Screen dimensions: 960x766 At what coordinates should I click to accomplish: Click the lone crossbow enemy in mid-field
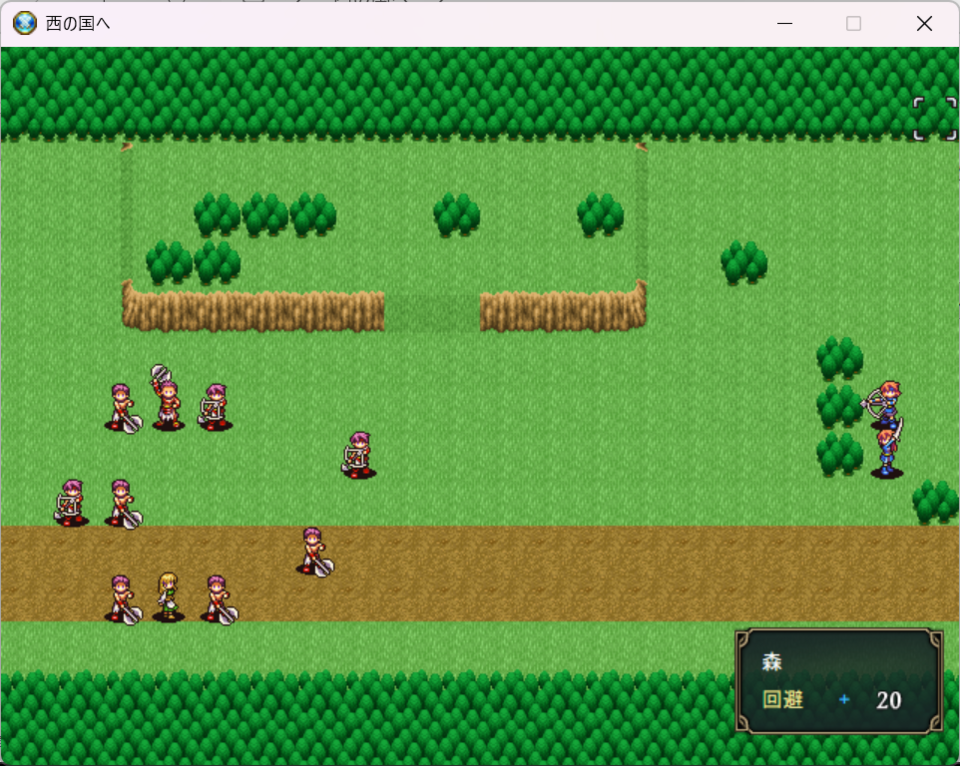[359, 454]
